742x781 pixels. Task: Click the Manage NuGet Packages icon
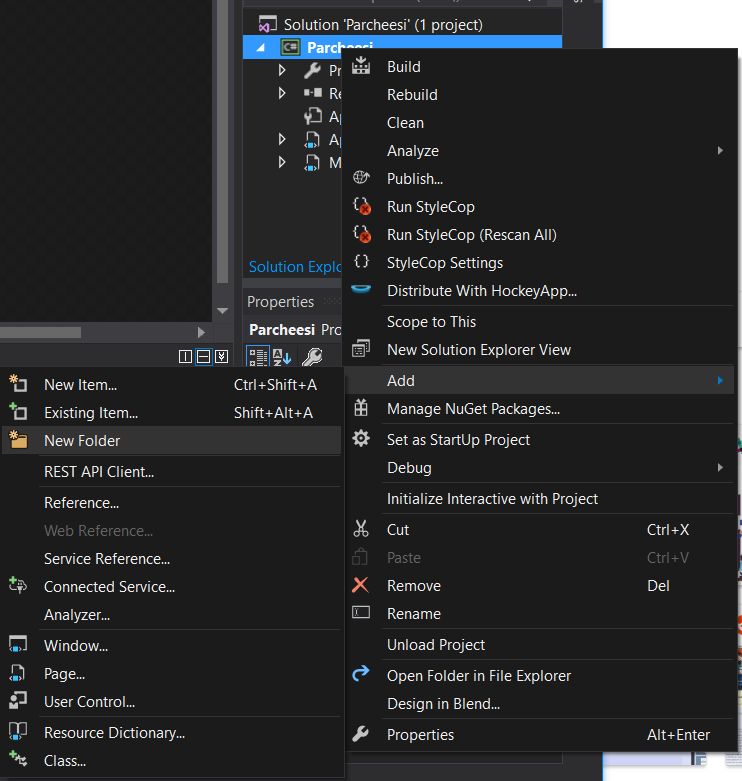click(x=362, y=409)
